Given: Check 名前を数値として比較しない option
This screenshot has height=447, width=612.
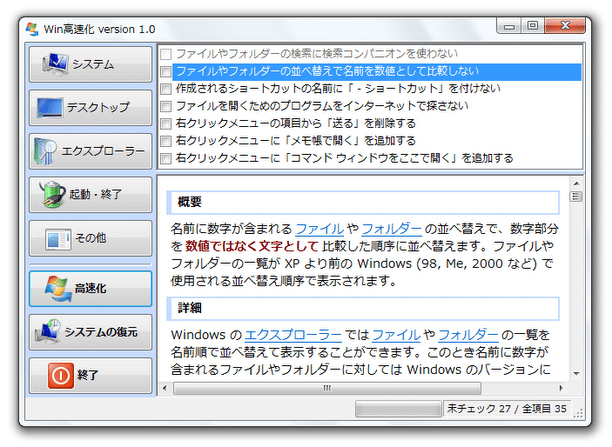Looking at the screenshot, I should point(166,71).
